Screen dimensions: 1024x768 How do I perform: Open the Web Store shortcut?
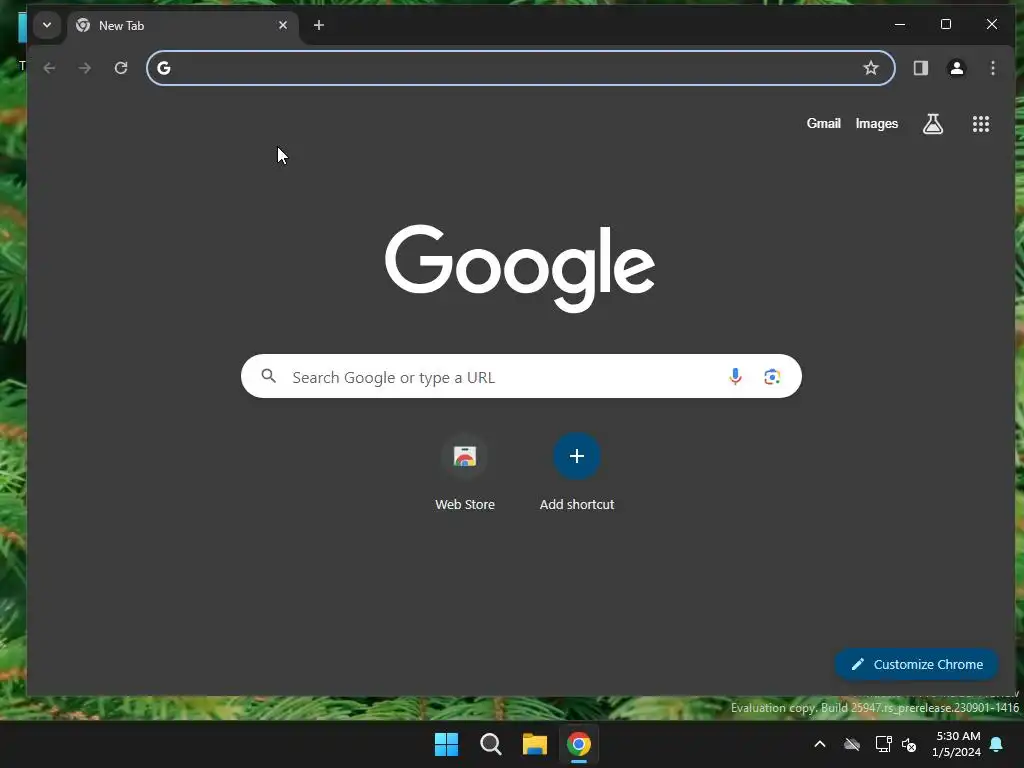[x=465, y=473]
